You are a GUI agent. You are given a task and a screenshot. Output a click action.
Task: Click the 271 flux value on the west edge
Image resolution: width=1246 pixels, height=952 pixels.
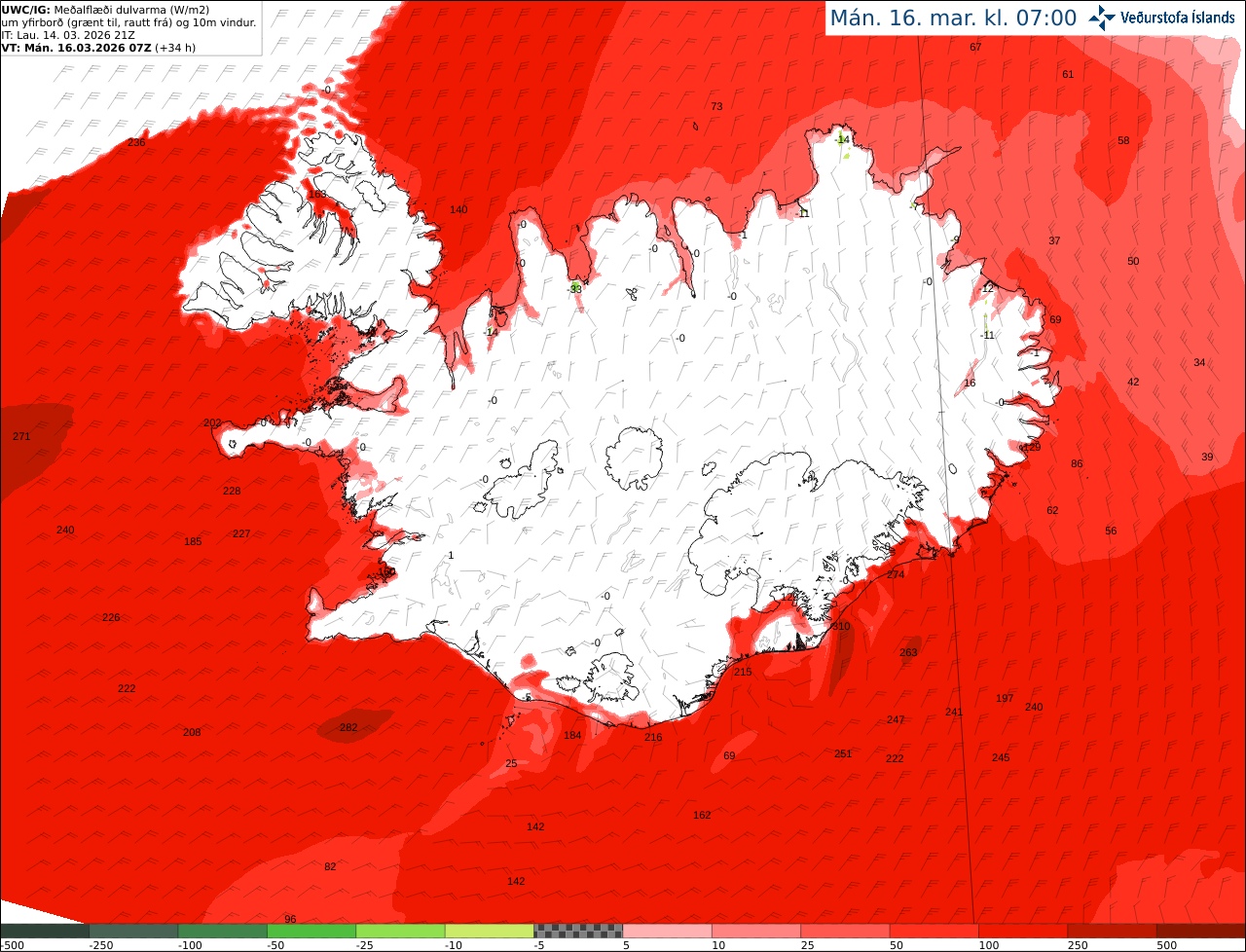point(21,437)
